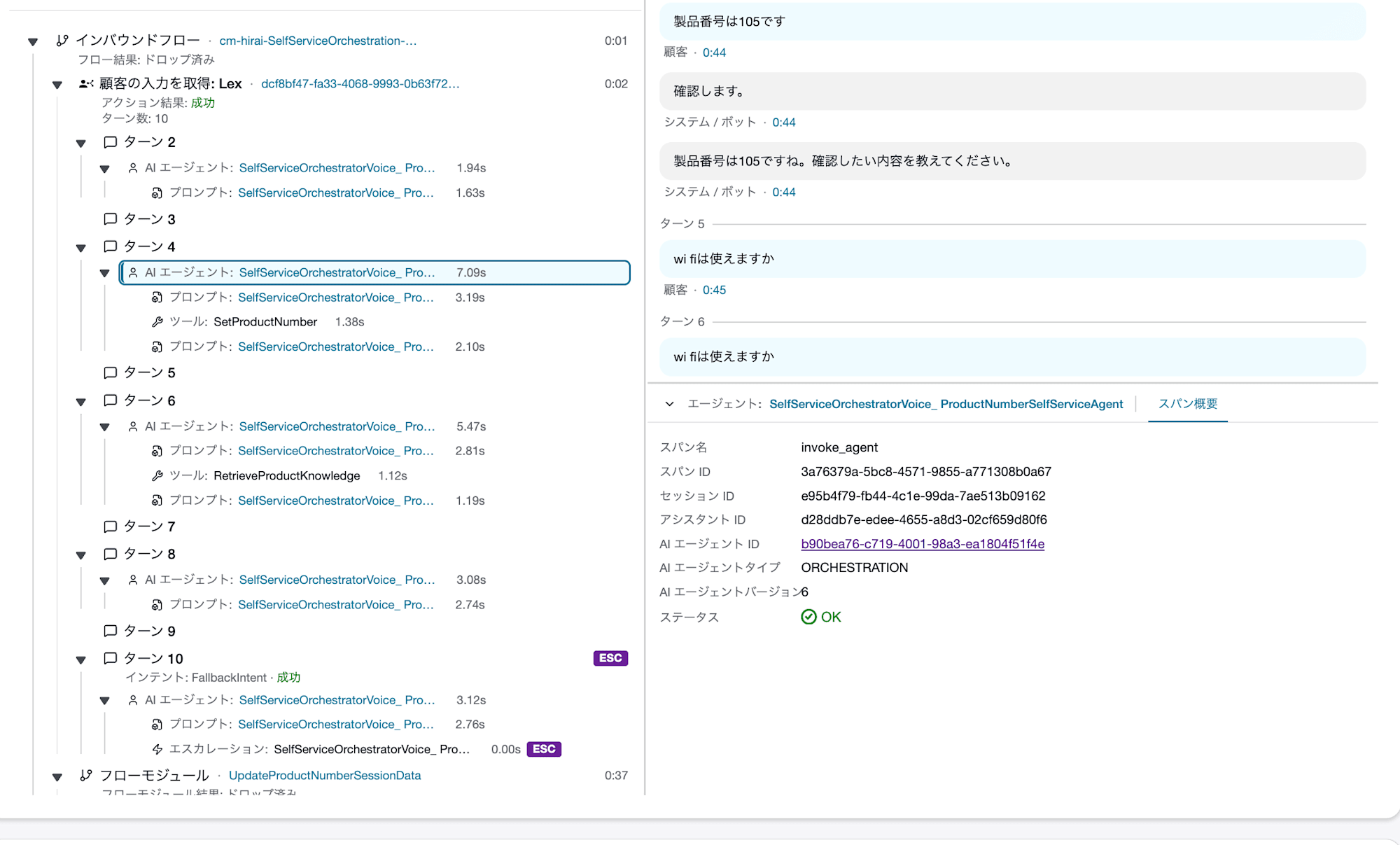Click the AI agent person icon in turn 6
Viewport: 1400px width, 845px height.
pos(133,426)
